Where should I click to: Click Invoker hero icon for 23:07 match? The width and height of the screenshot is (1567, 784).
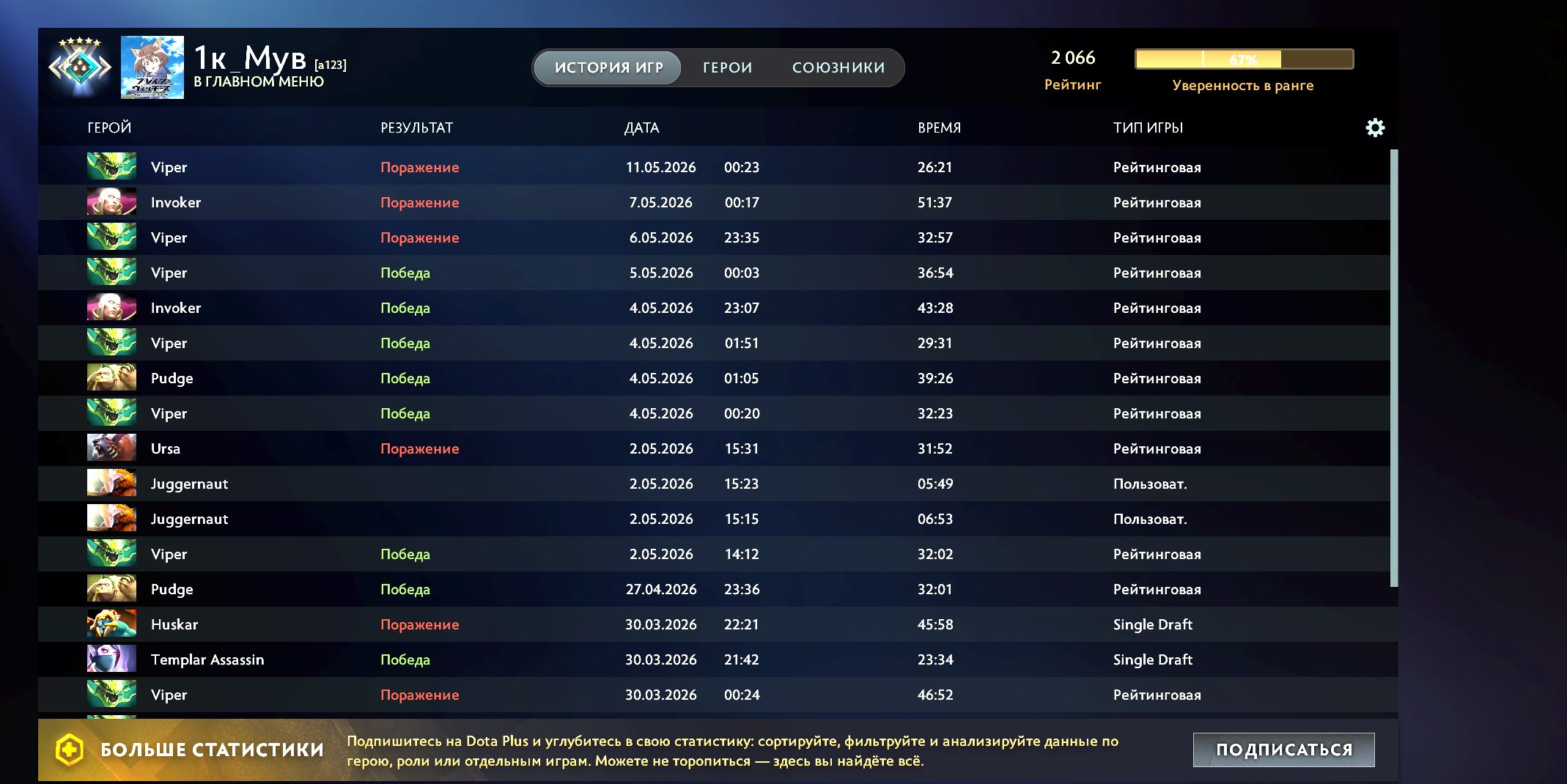coord(111,308)
